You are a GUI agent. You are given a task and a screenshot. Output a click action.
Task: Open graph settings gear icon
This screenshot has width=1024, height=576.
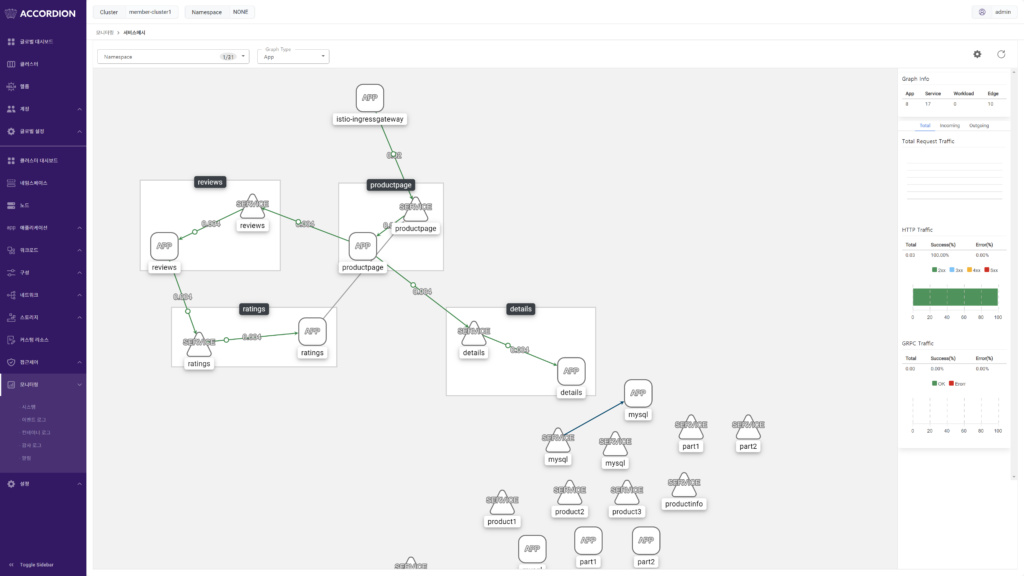pyautogui.click(x=977, y=54)
